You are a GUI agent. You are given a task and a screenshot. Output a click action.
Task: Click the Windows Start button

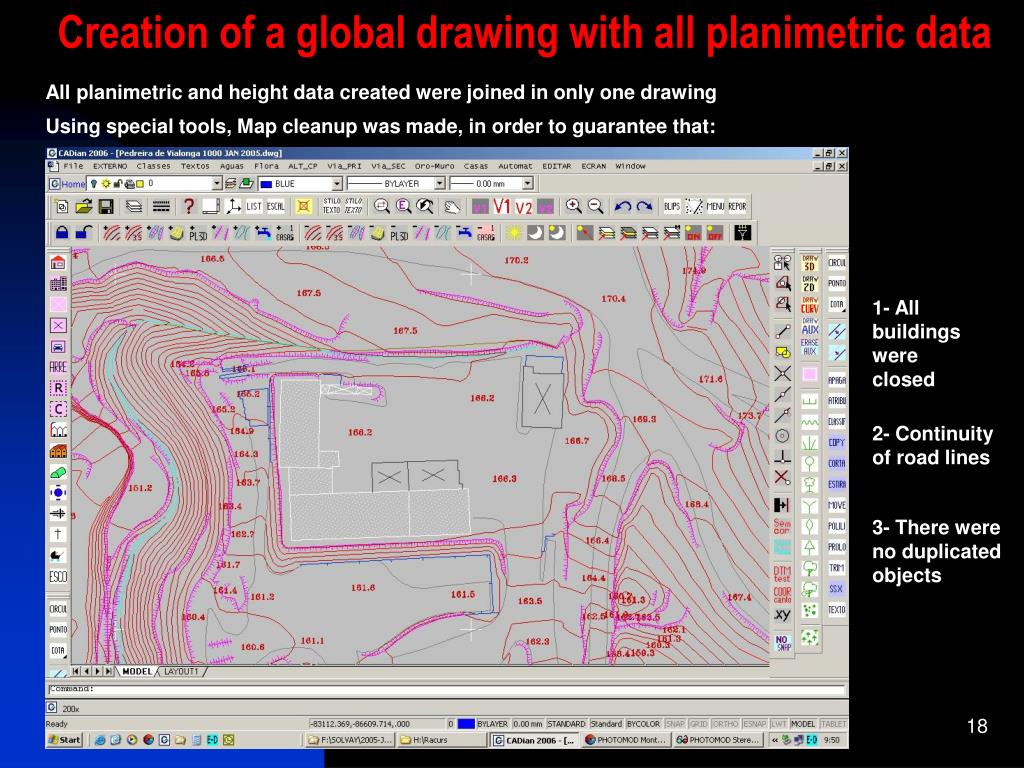65,740
